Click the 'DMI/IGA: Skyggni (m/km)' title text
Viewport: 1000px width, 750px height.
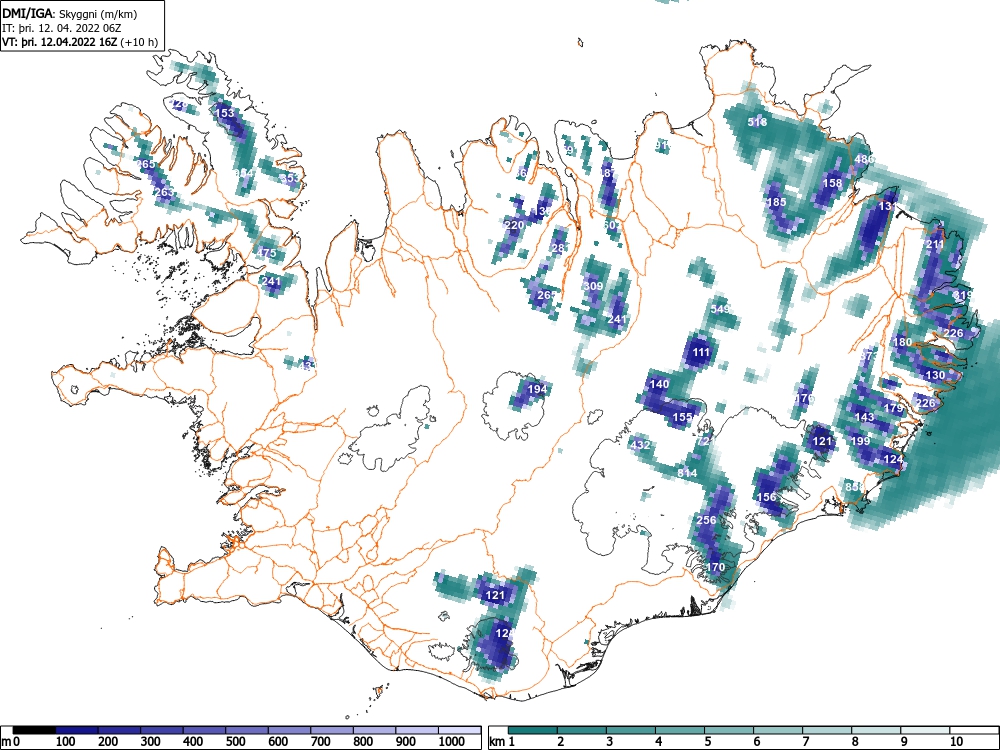coord(70,13)
